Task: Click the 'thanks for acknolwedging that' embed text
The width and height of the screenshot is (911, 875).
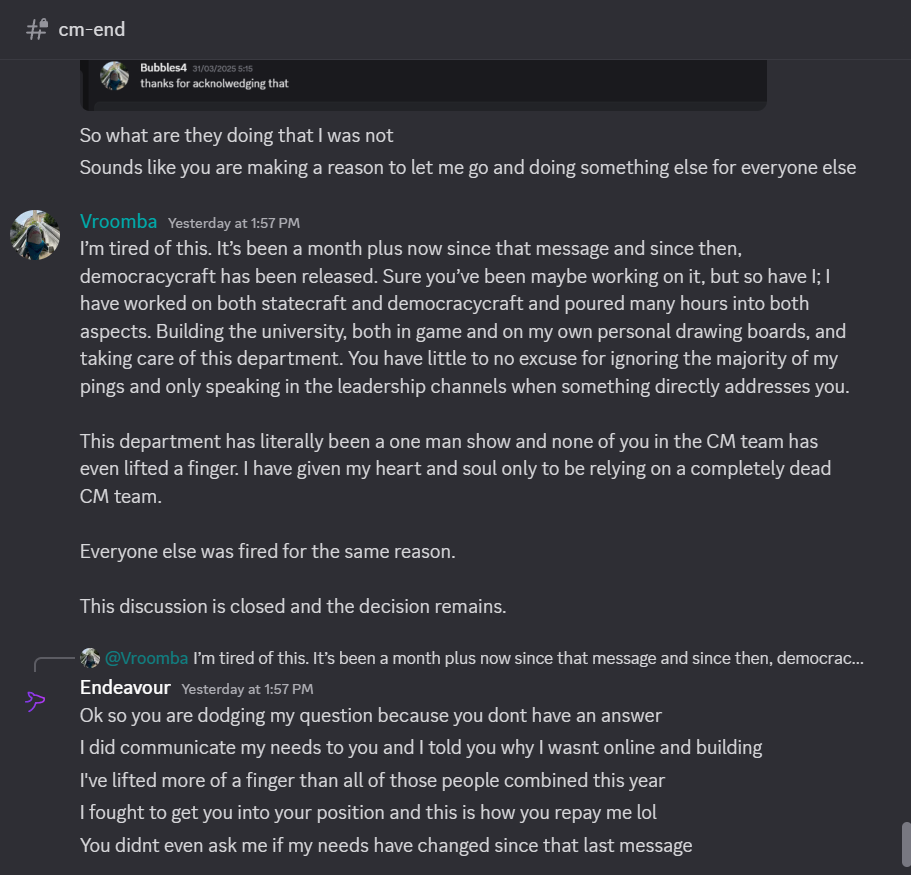Action: coord(214,83)
